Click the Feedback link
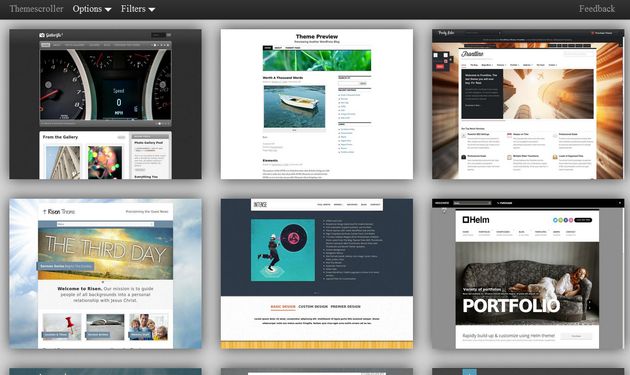This screenshot has width=630, height=375. pyautogui.click(x=597, y=9)
